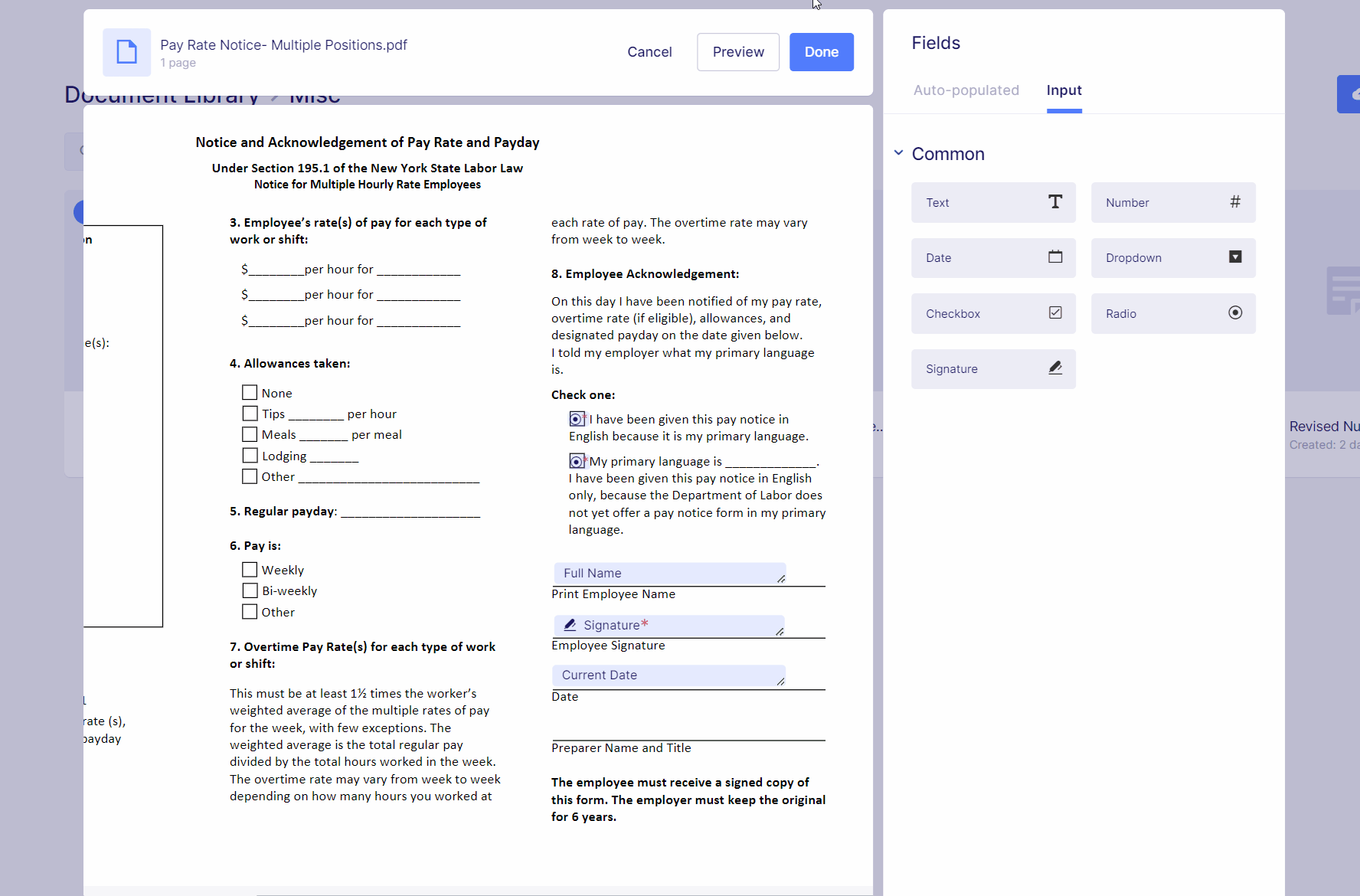This screenshot has height=896, width=1360.
Task: Click the '1 page' label
Action: click(x=178, y=63)
